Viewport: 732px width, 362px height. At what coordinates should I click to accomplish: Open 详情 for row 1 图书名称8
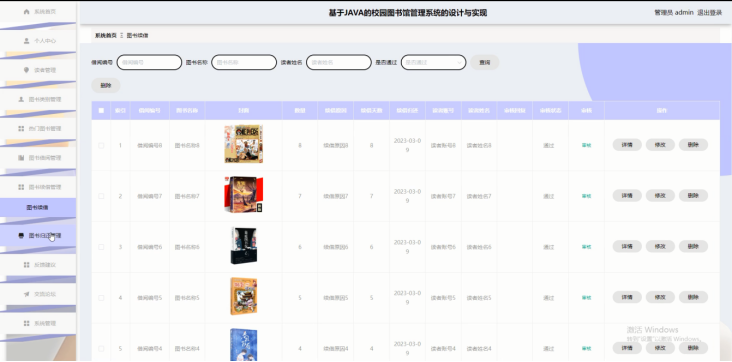tap(627, 145)
